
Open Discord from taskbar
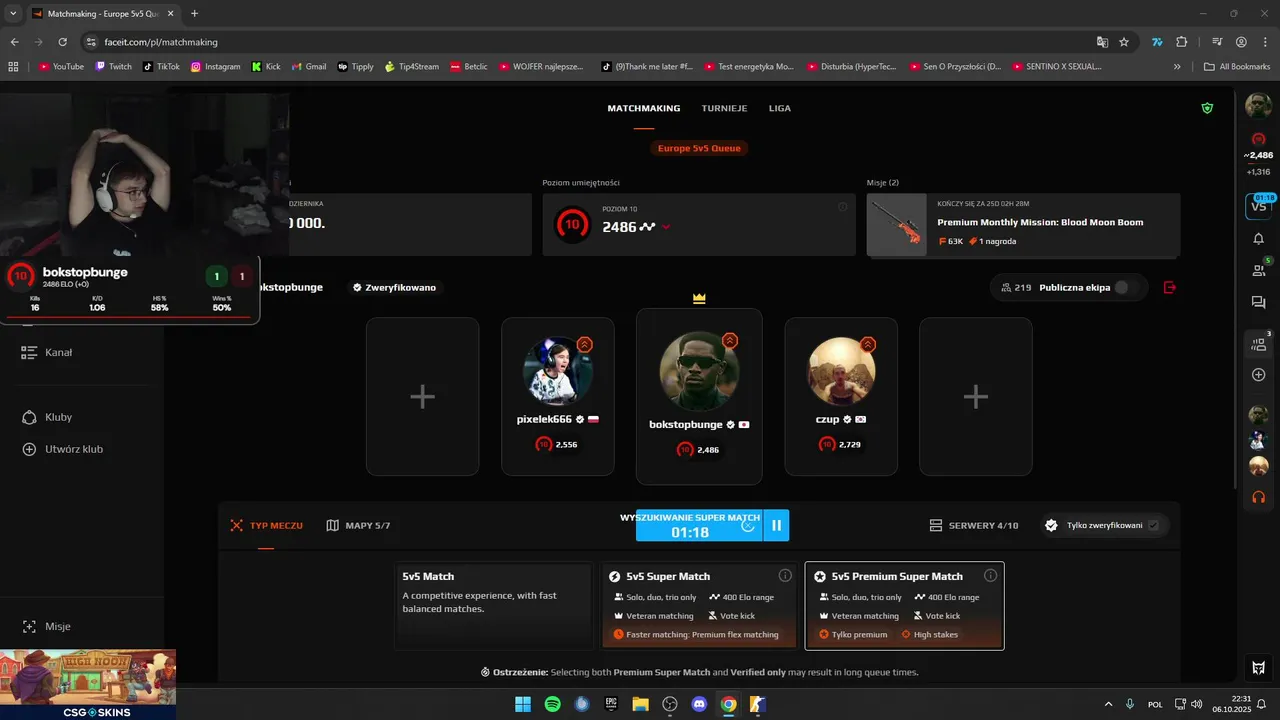coord(699,704)
